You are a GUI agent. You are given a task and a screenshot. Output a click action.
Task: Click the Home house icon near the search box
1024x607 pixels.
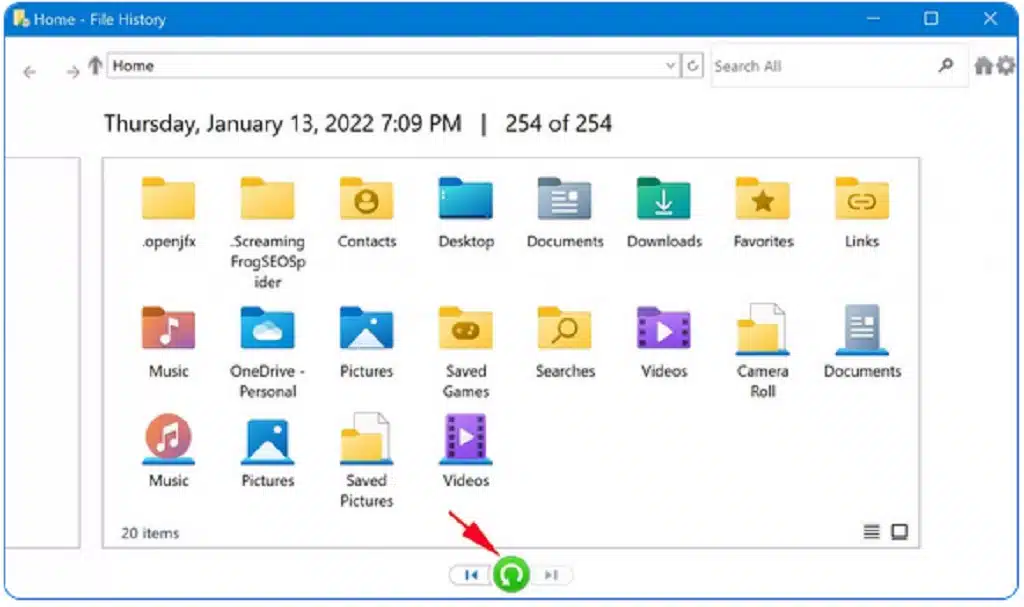pos(984,64)
